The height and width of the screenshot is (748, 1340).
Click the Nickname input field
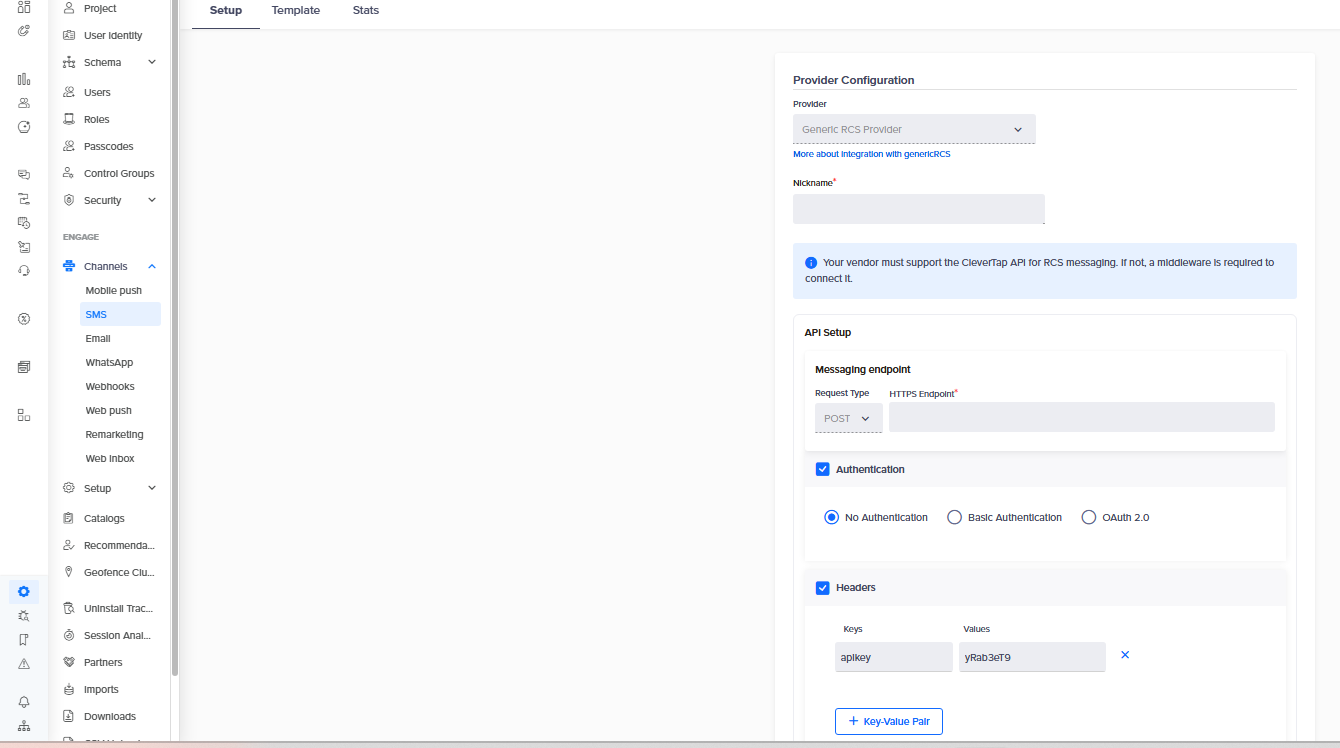(919, 209)
